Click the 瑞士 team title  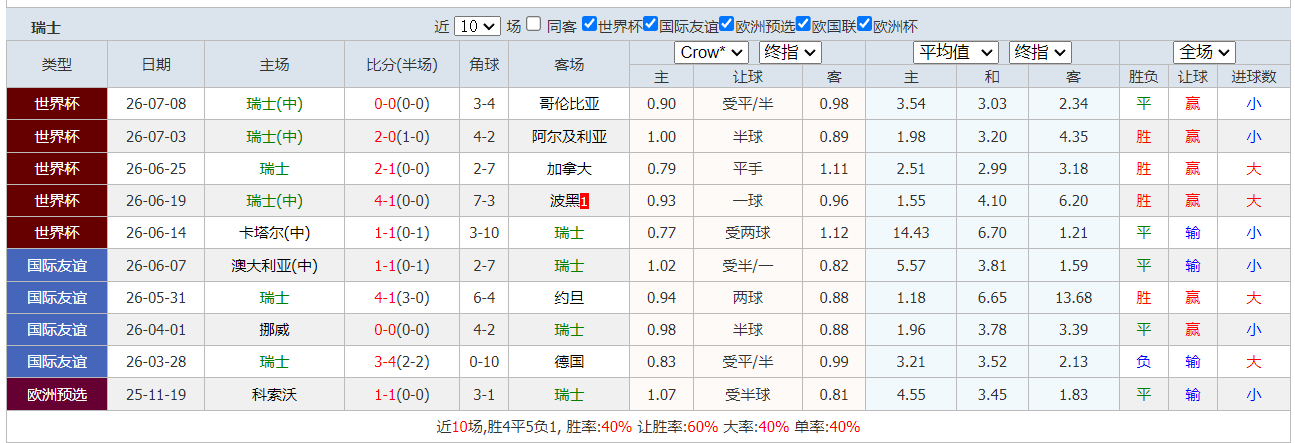click(x=46, y=28)
